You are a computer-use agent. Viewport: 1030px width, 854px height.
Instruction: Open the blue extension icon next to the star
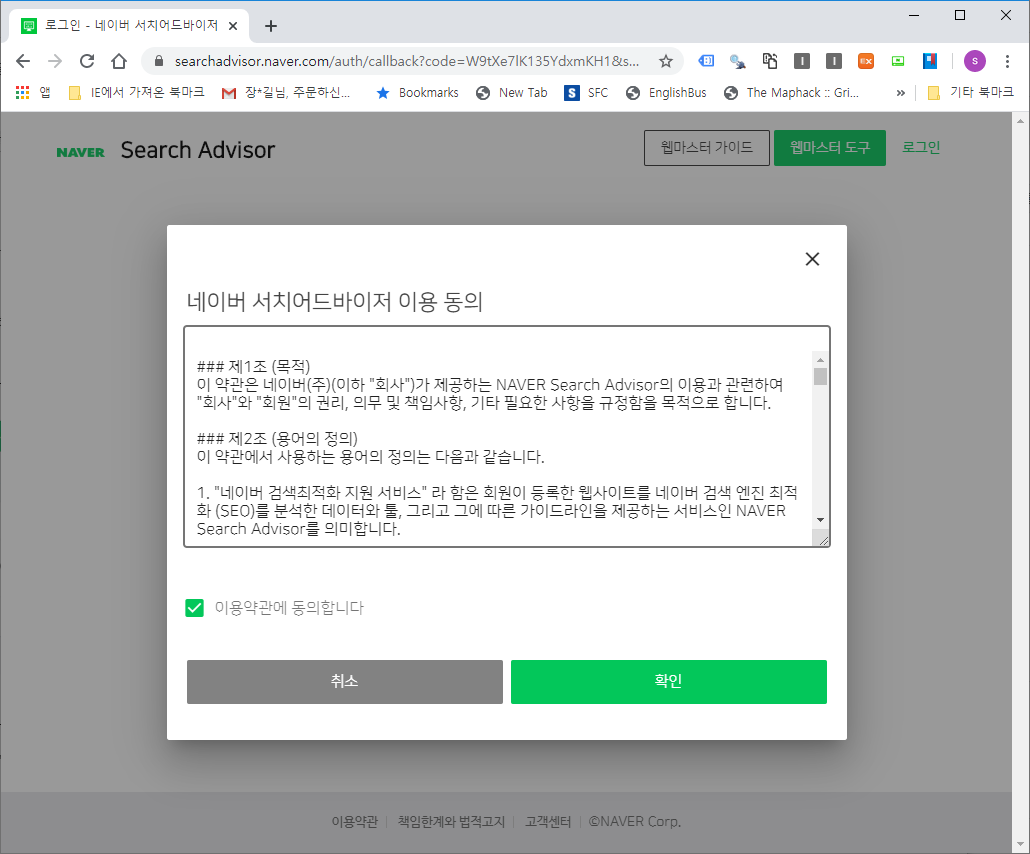pyautogui.click(x=706, y=61)
